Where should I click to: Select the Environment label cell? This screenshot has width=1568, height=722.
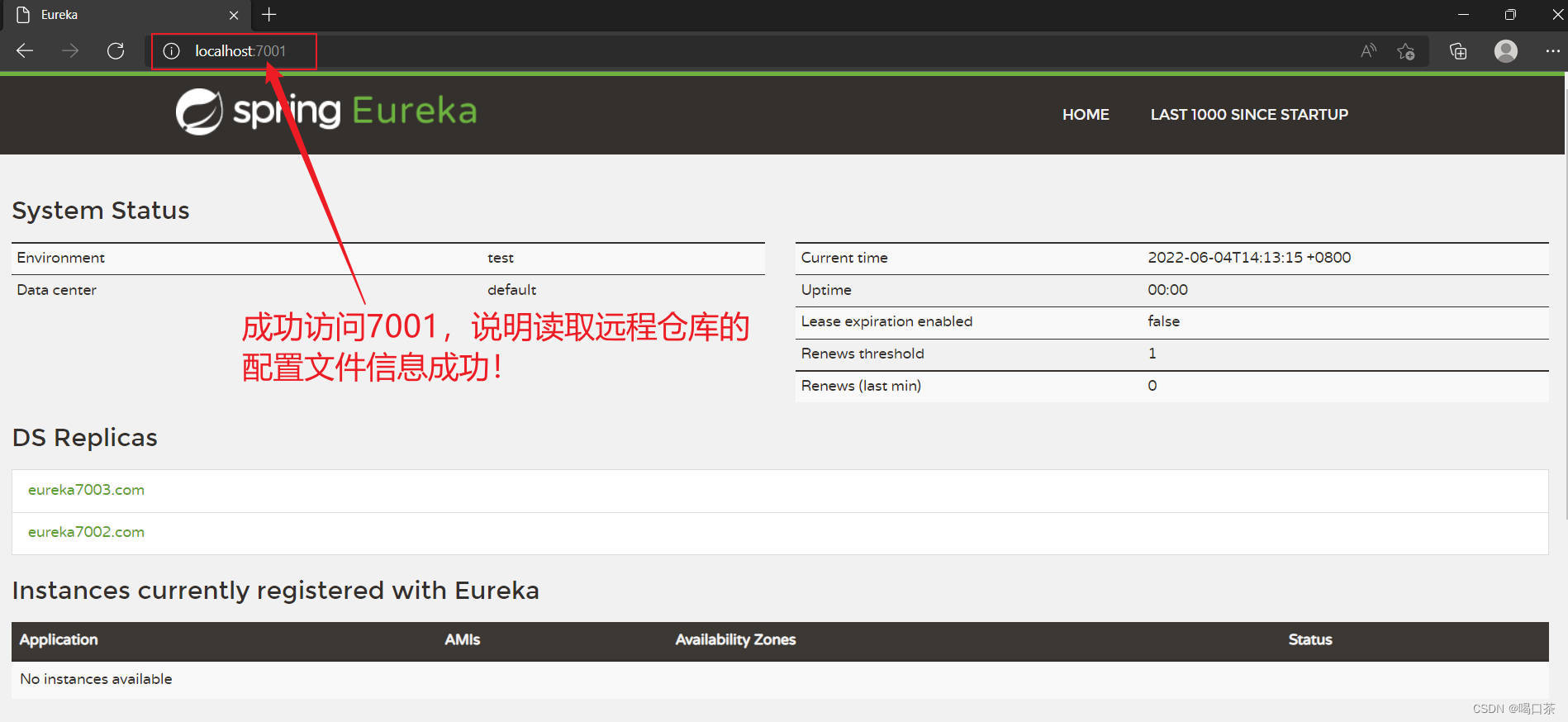(60, 258)
